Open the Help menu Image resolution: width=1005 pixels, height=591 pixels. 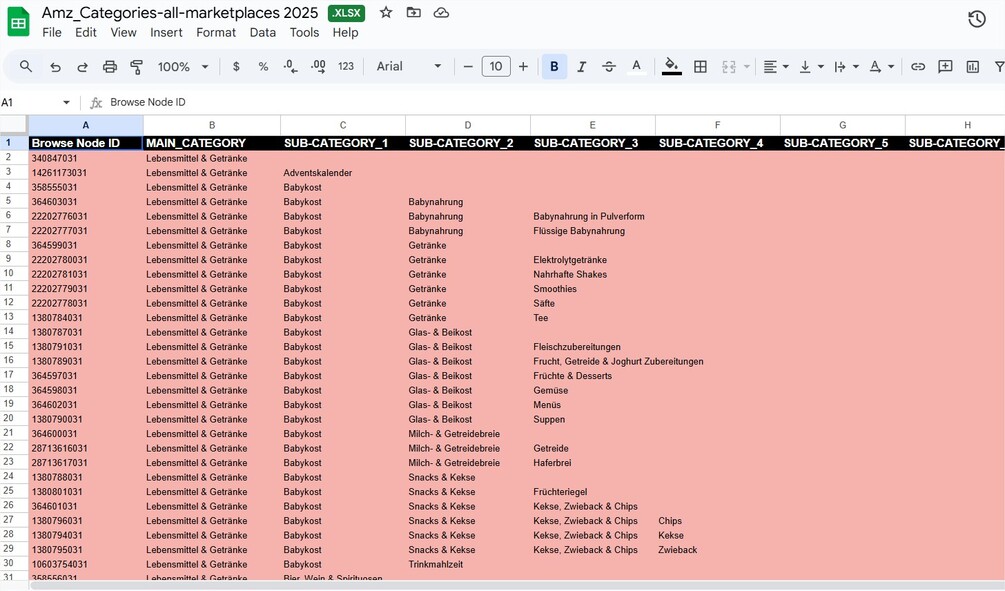pos(345,32)
